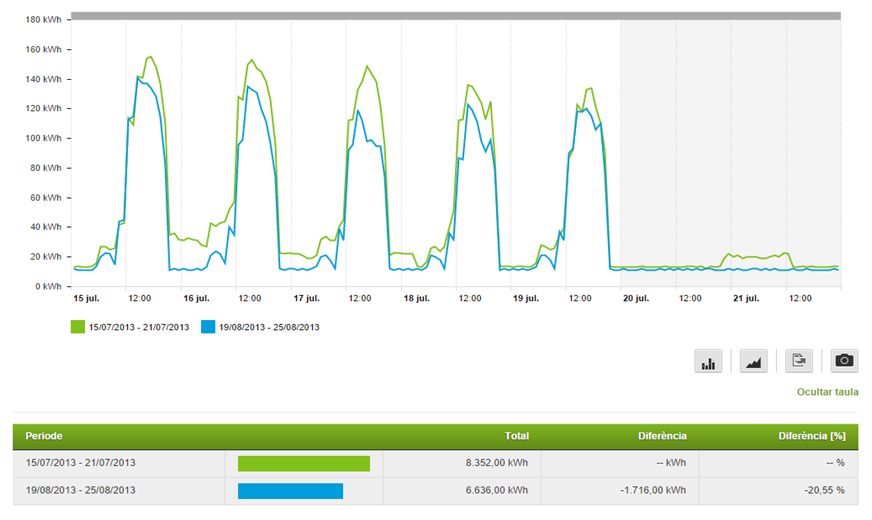This screenshot has width=872, height=520.
Task: Take a chart snapshot with camera icon
Action: [844, 362]
